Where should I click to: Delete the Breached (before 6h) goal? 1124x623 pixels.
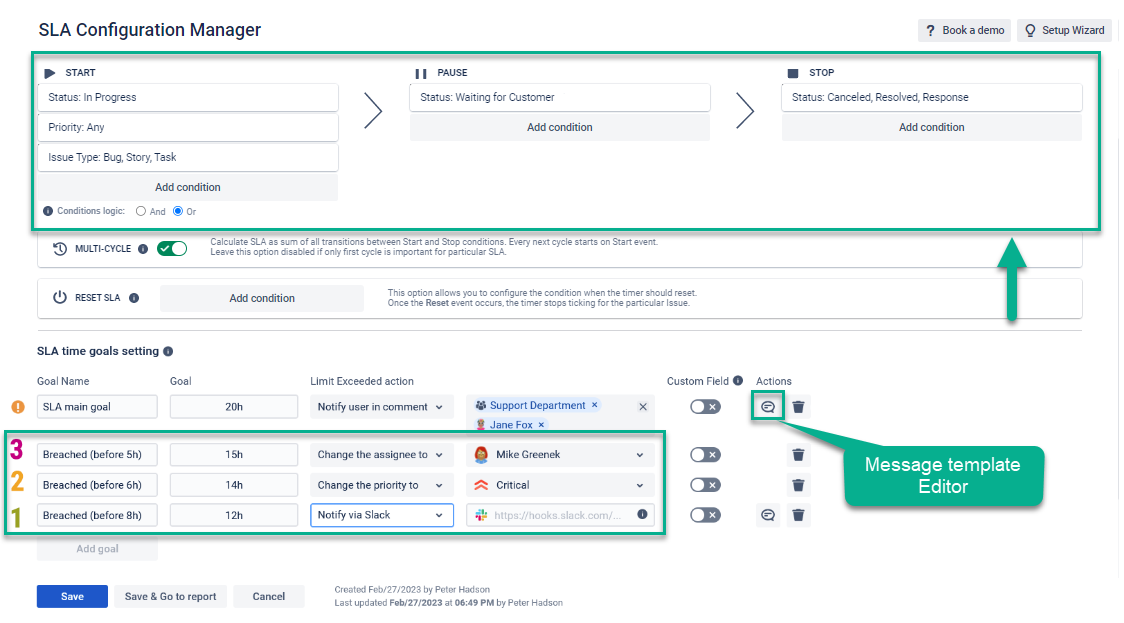[x=798, y=485]
